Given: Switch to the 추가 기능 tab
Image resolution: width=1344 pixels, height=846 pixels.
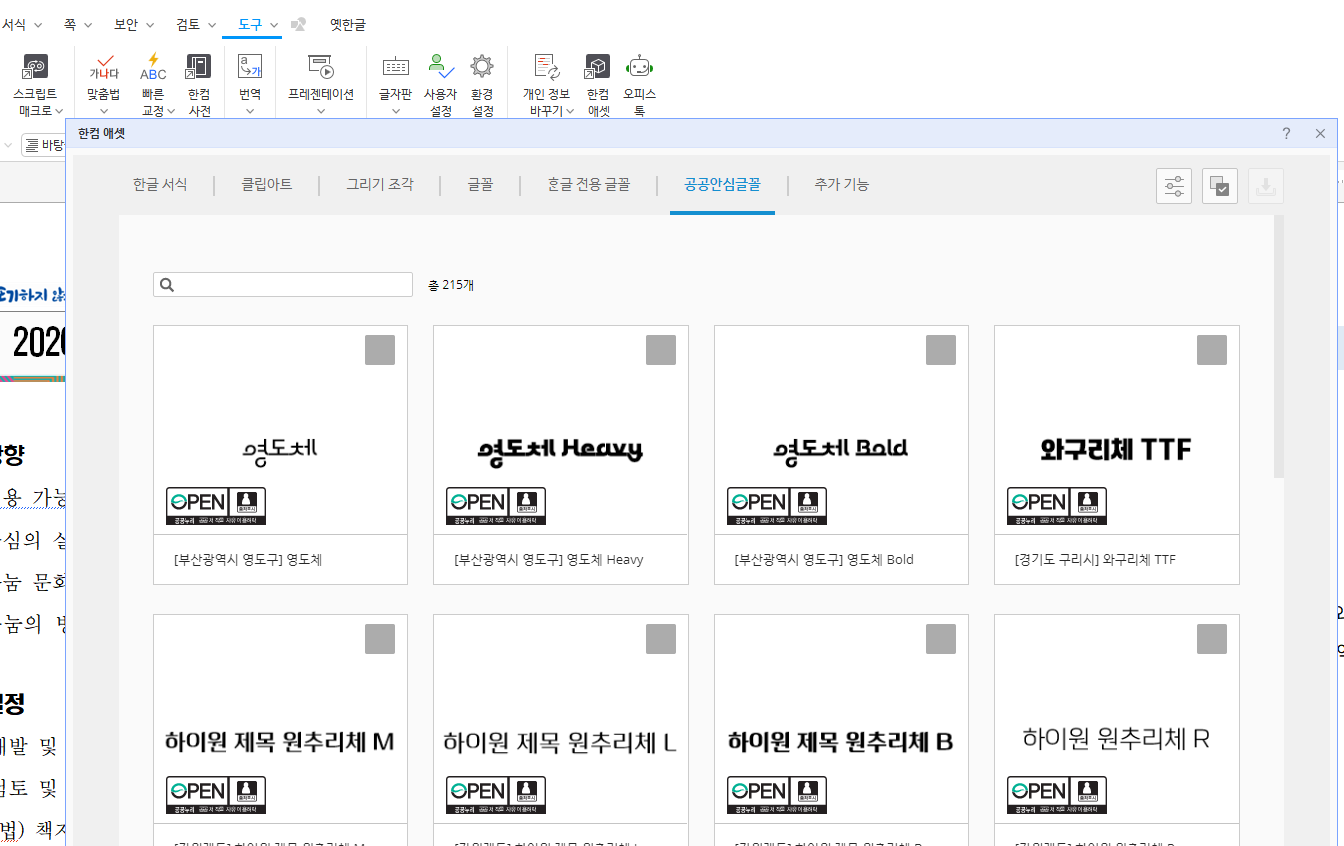Looking at the screenshot, I should pos(841,185).
